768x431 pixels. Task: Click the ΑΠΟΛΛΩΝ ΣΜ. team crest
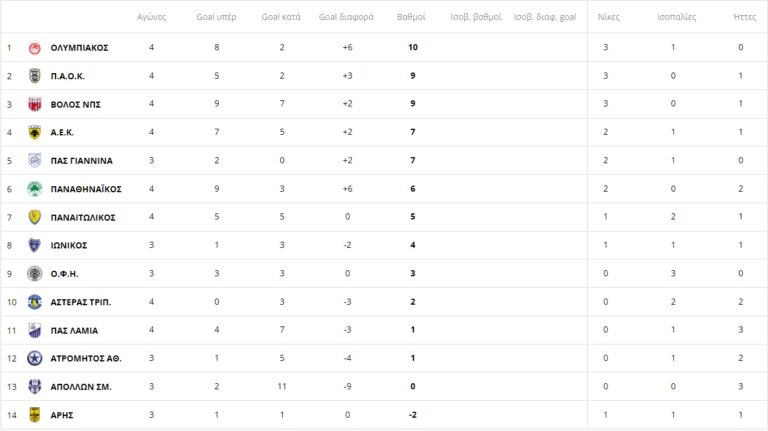(x=34, y=386)
